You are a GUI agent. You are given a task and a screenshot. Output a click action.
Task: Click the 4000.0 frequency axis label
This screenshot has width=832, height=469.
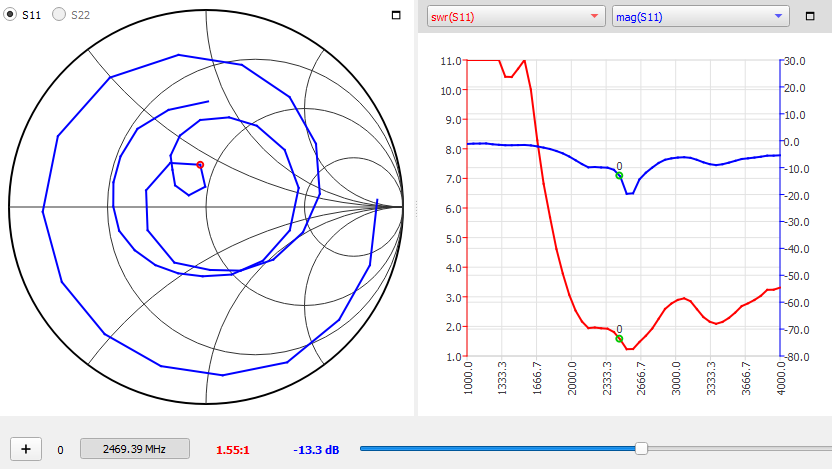(x=781, y=378)
